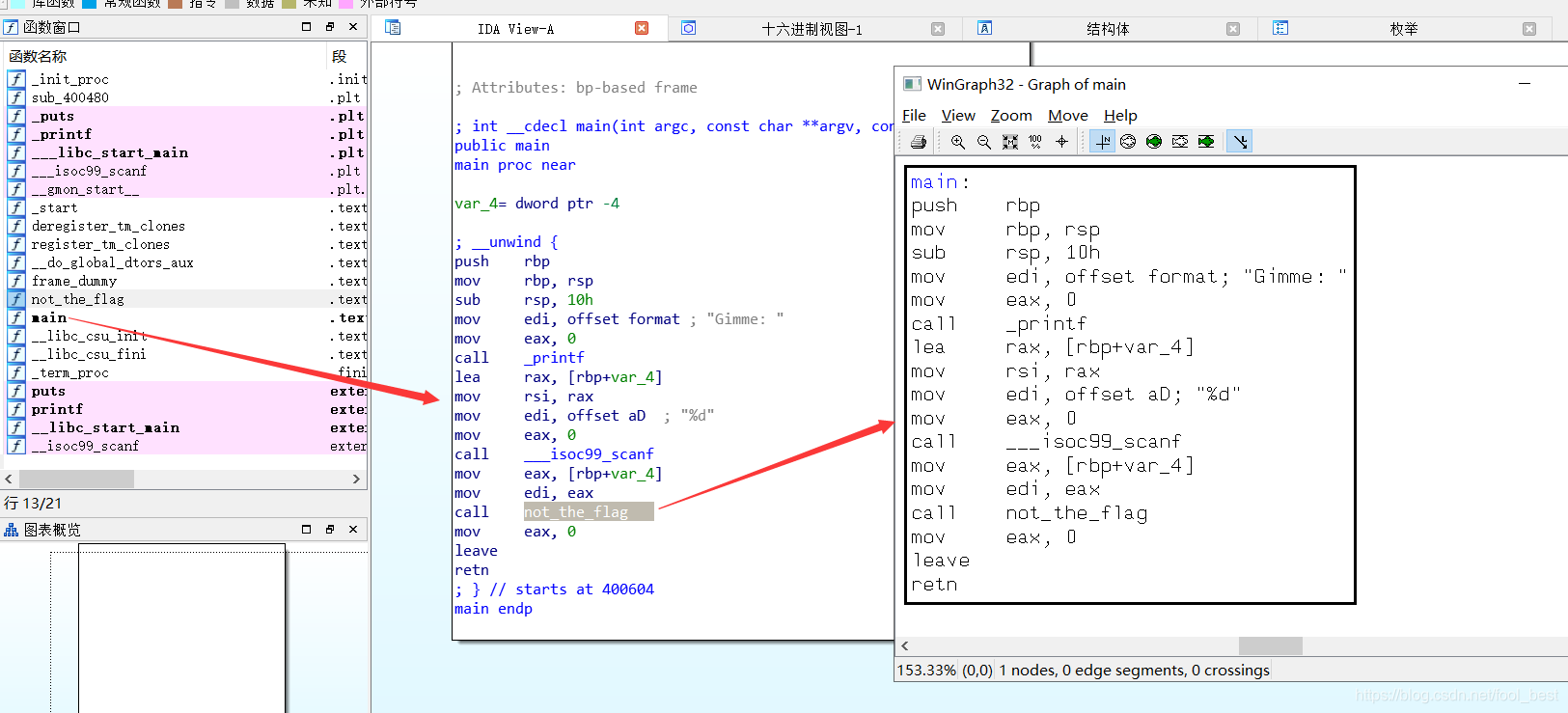
Task: Click offset format operand in disassembly
Action: click(623, 319)
